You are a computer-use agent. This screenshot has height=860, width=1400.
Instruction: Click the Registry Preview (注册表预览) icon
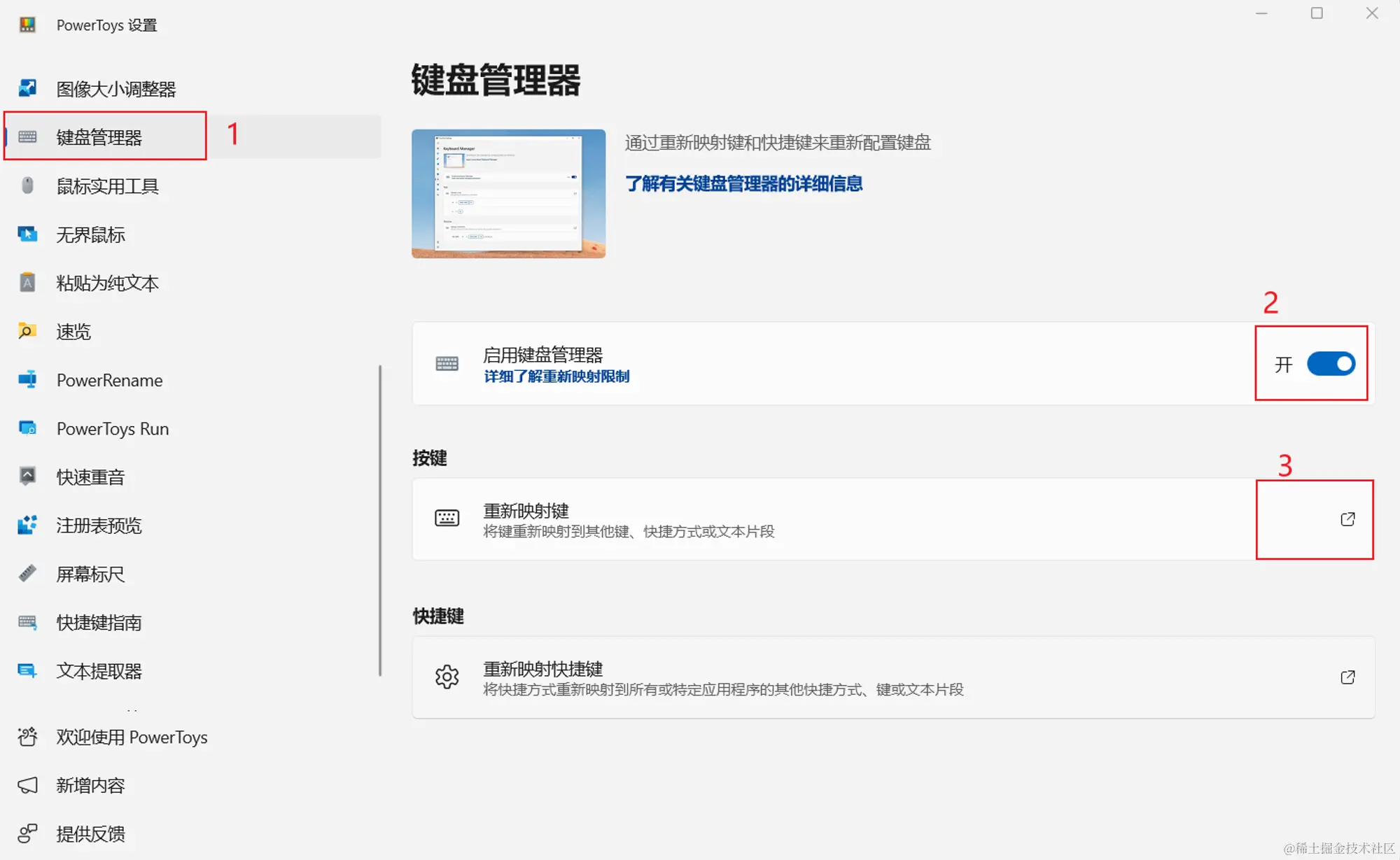click(27, 525)
